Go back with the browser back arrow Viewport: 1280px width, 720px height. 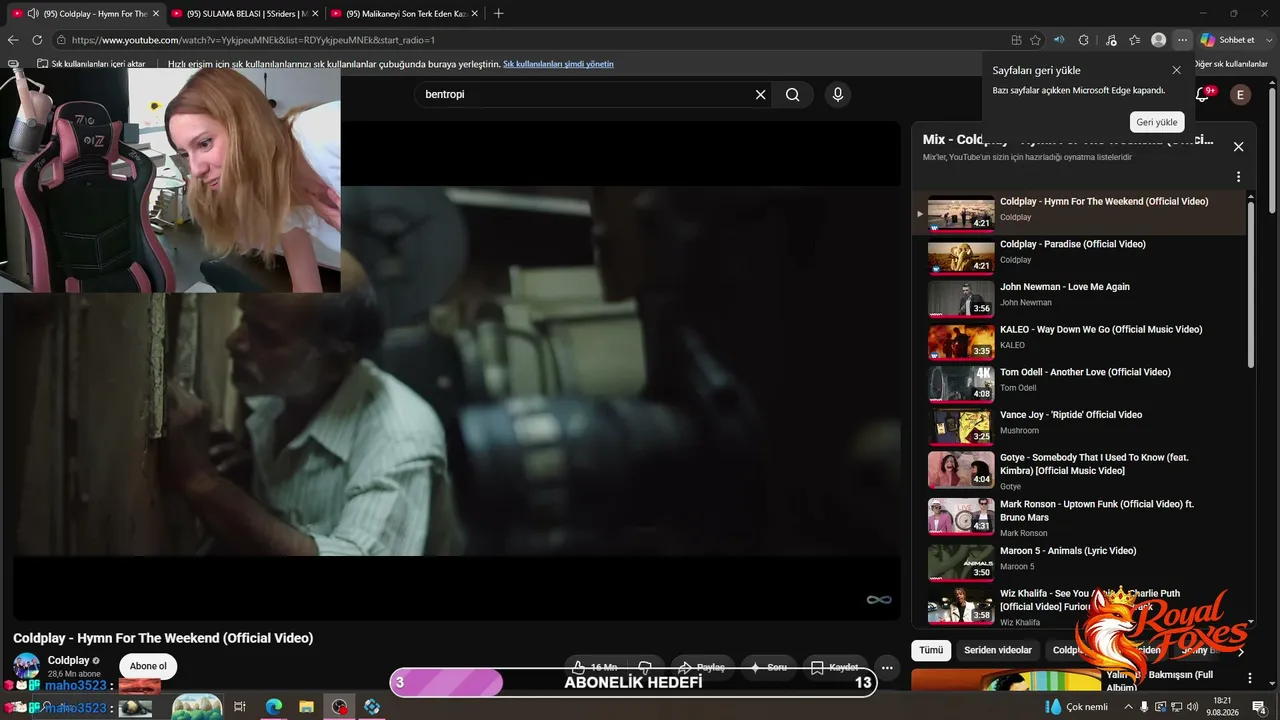[13, 40]
